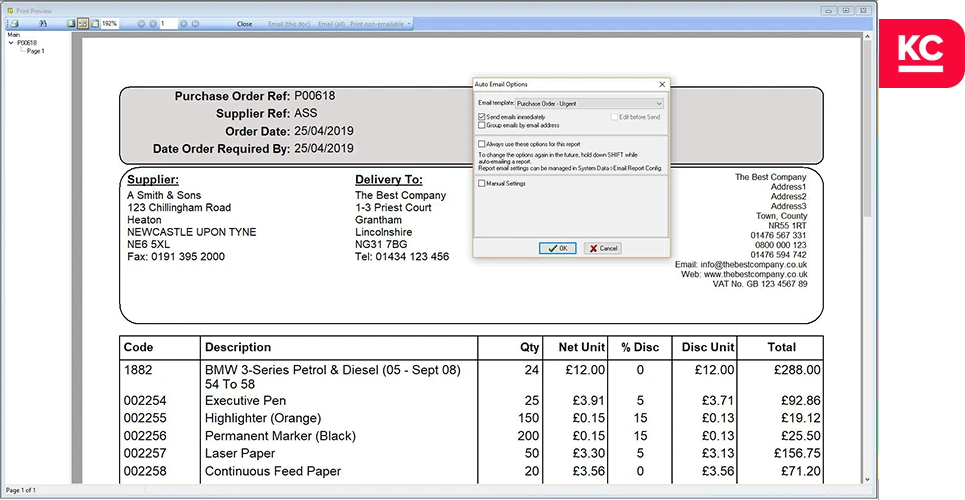Check Group emails by email address
This screenshot has height=500, width=965.
click(x=481, y=125)
